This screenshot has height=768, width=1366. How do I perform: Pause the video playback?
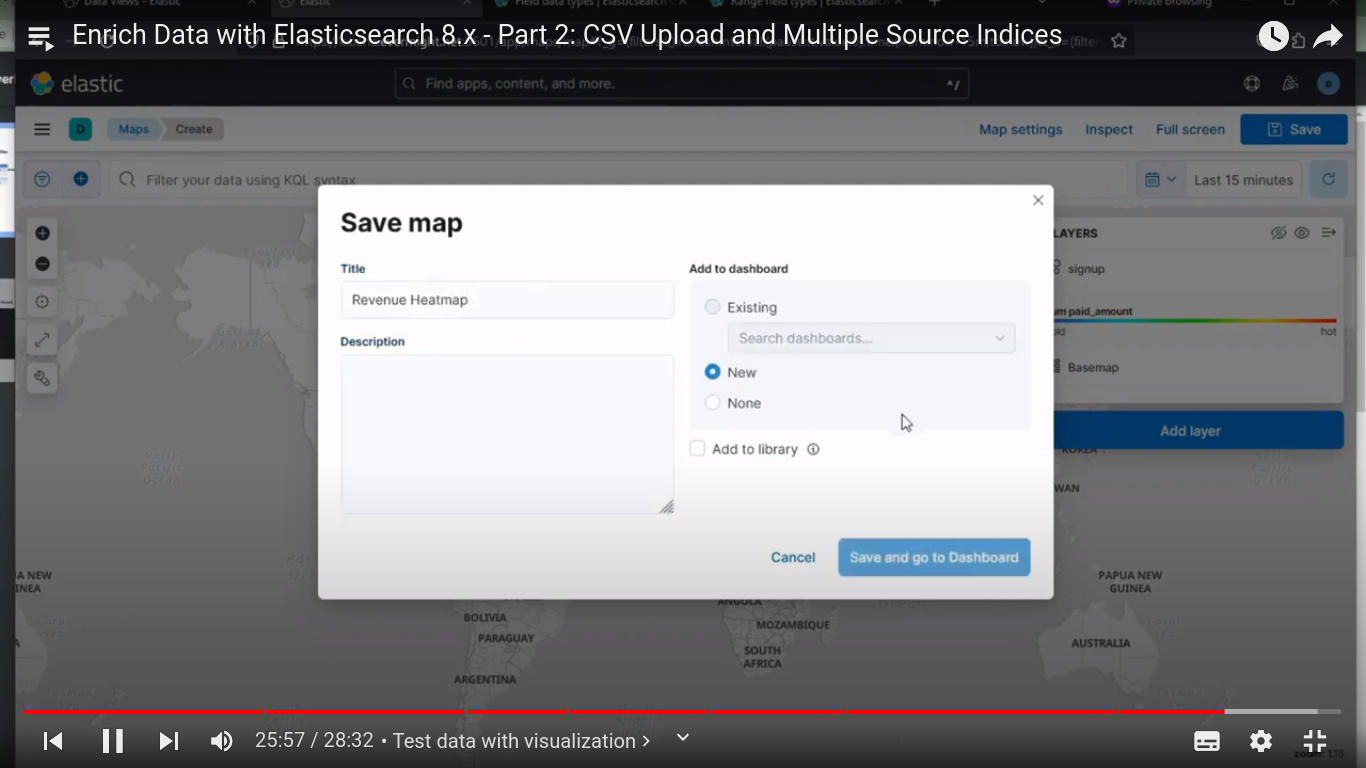tap(112, 741)
